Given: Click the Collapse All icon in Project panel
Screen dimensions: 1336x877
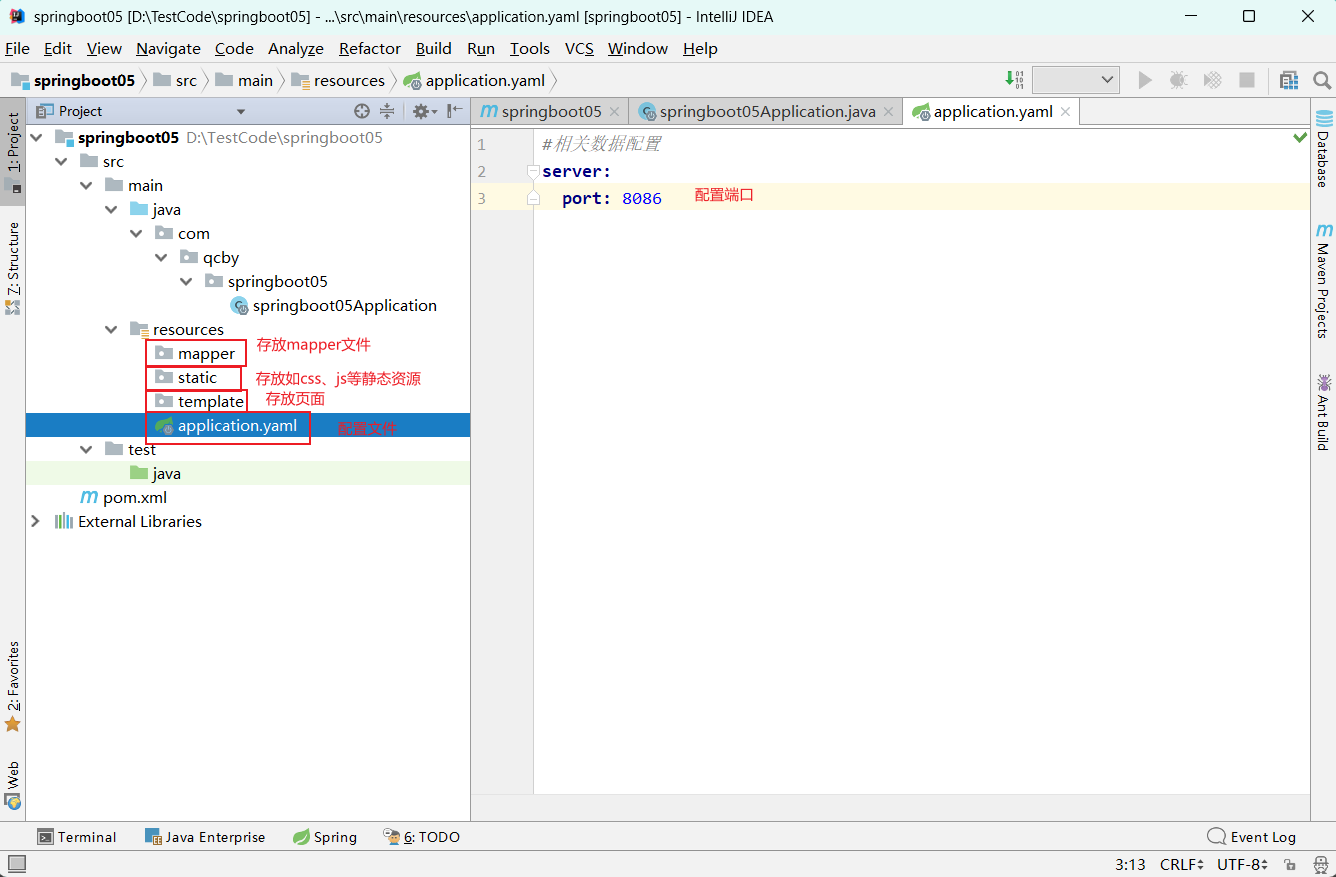Looking at the screenshot, I should pyautogui.click(x=386, y=111).
